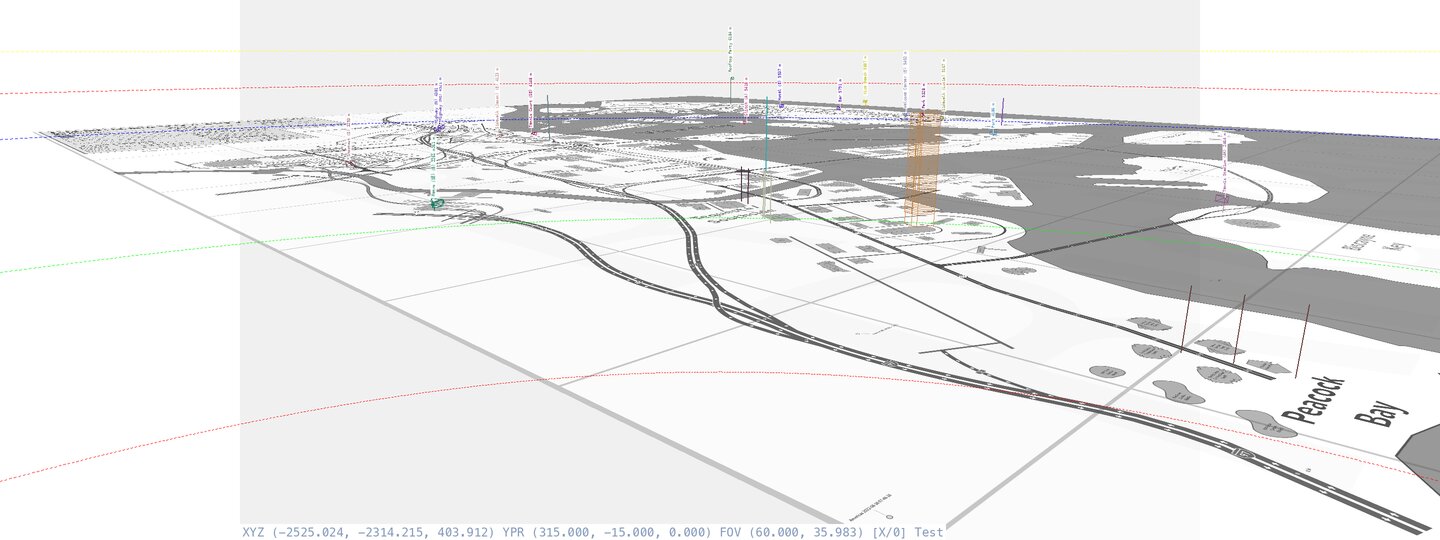Click the green marker icon at the interchange
The height and width of the screenshot is (540, 1440).
click(436, 203)
